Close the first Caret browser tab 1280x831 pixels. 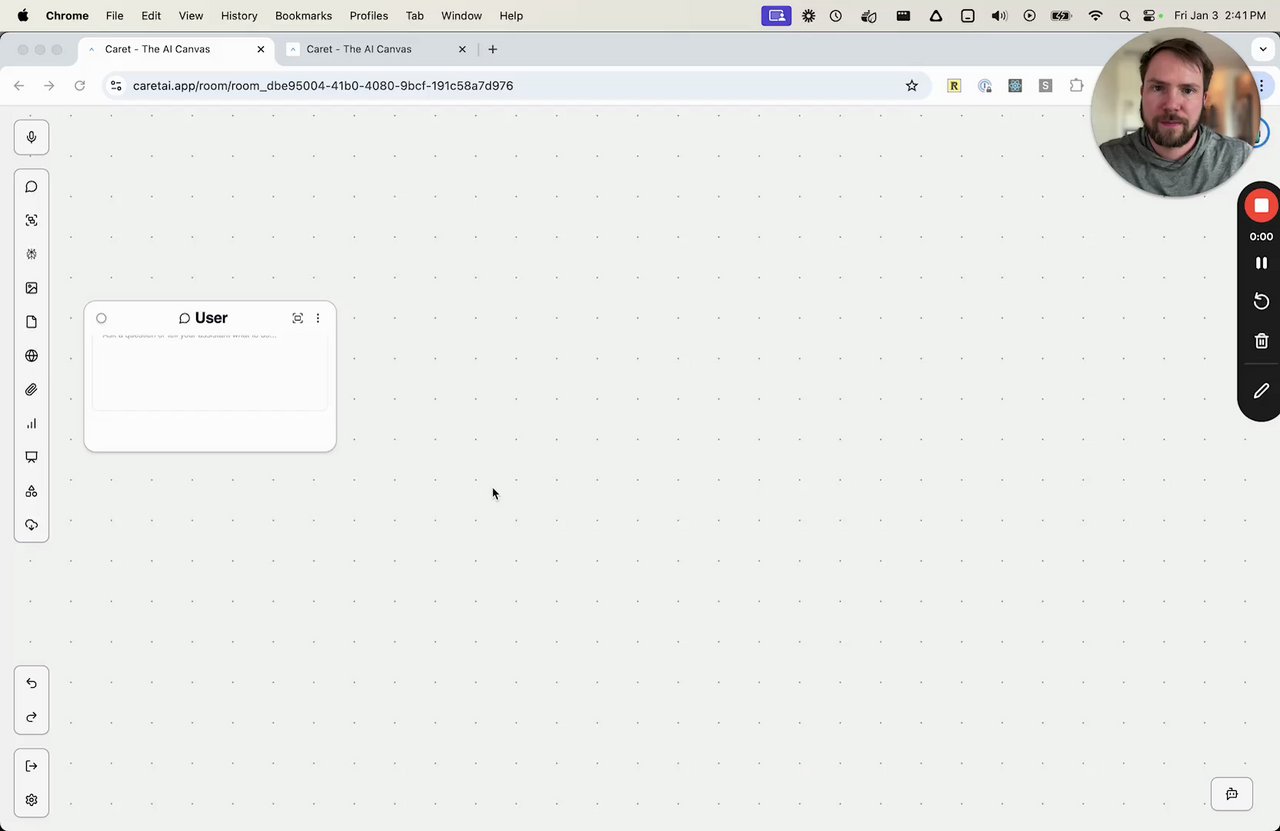point(261,49)
